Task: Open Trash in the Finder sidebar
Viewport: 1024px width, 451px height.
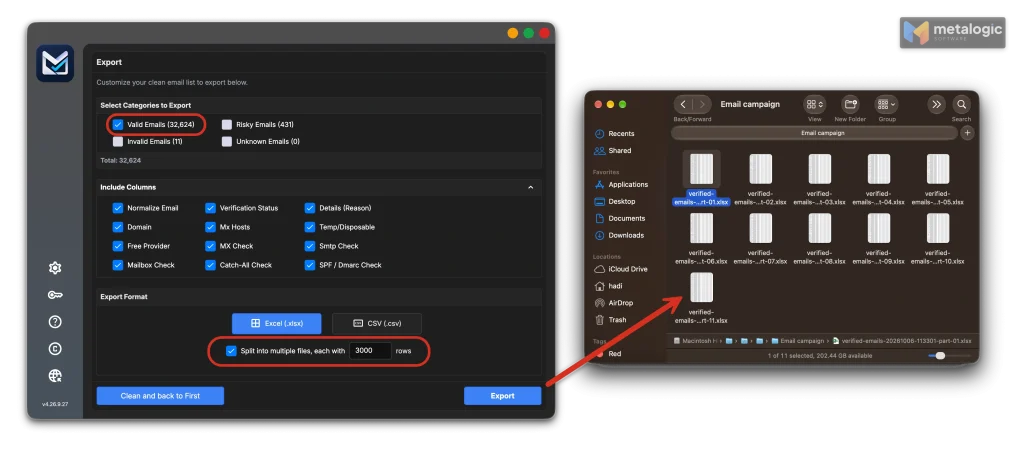Action: 611,320
